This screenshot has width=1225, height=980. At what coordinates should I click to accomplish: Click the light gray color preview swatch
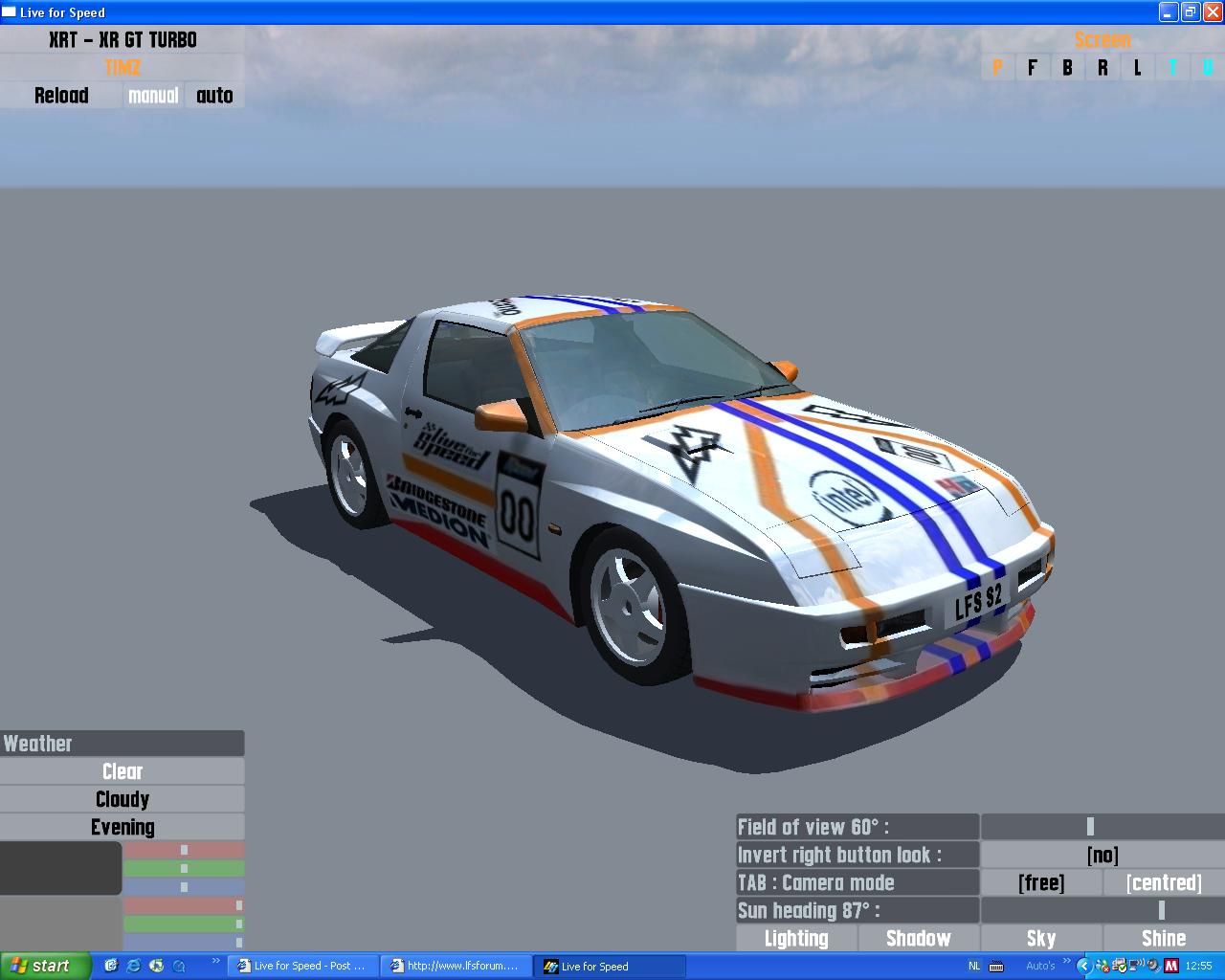click(x=61, y=924)
